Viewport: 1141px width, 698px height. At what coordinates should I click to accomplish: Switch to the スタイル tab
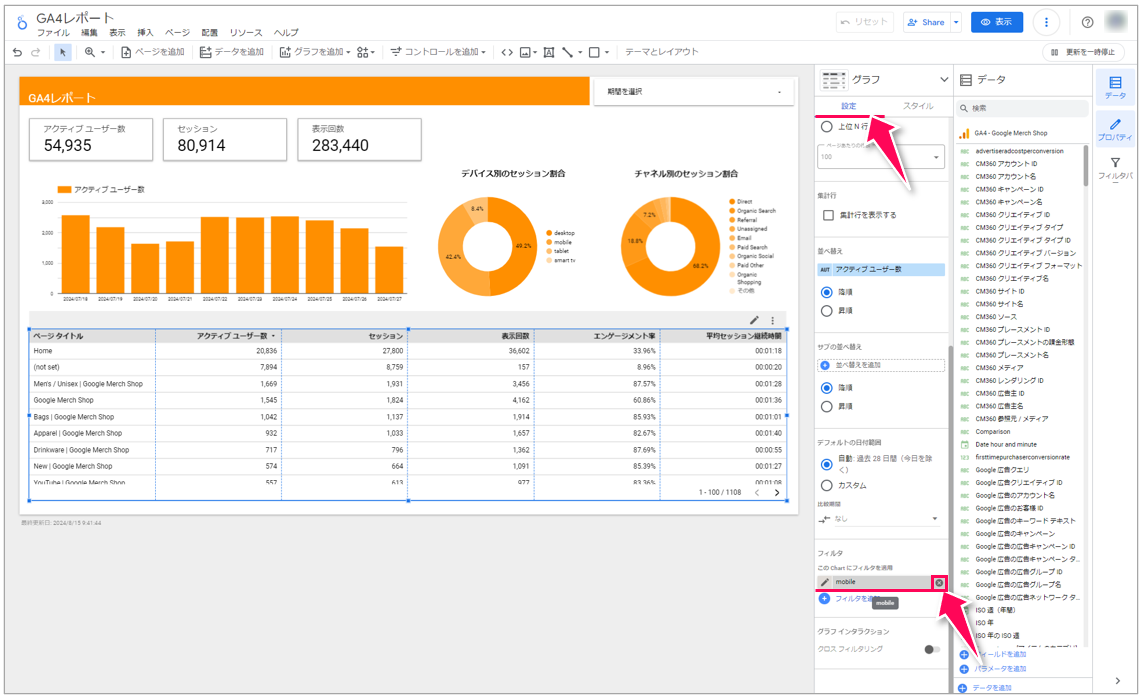918,106
